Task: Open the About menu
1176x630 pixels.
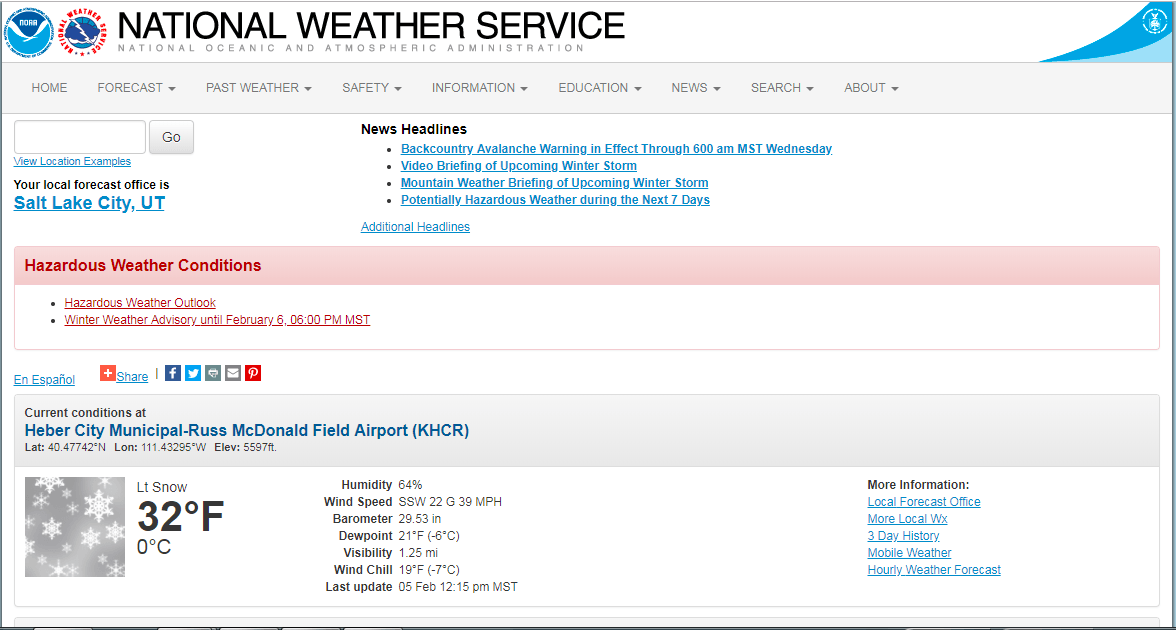Action: coord(870,88)
